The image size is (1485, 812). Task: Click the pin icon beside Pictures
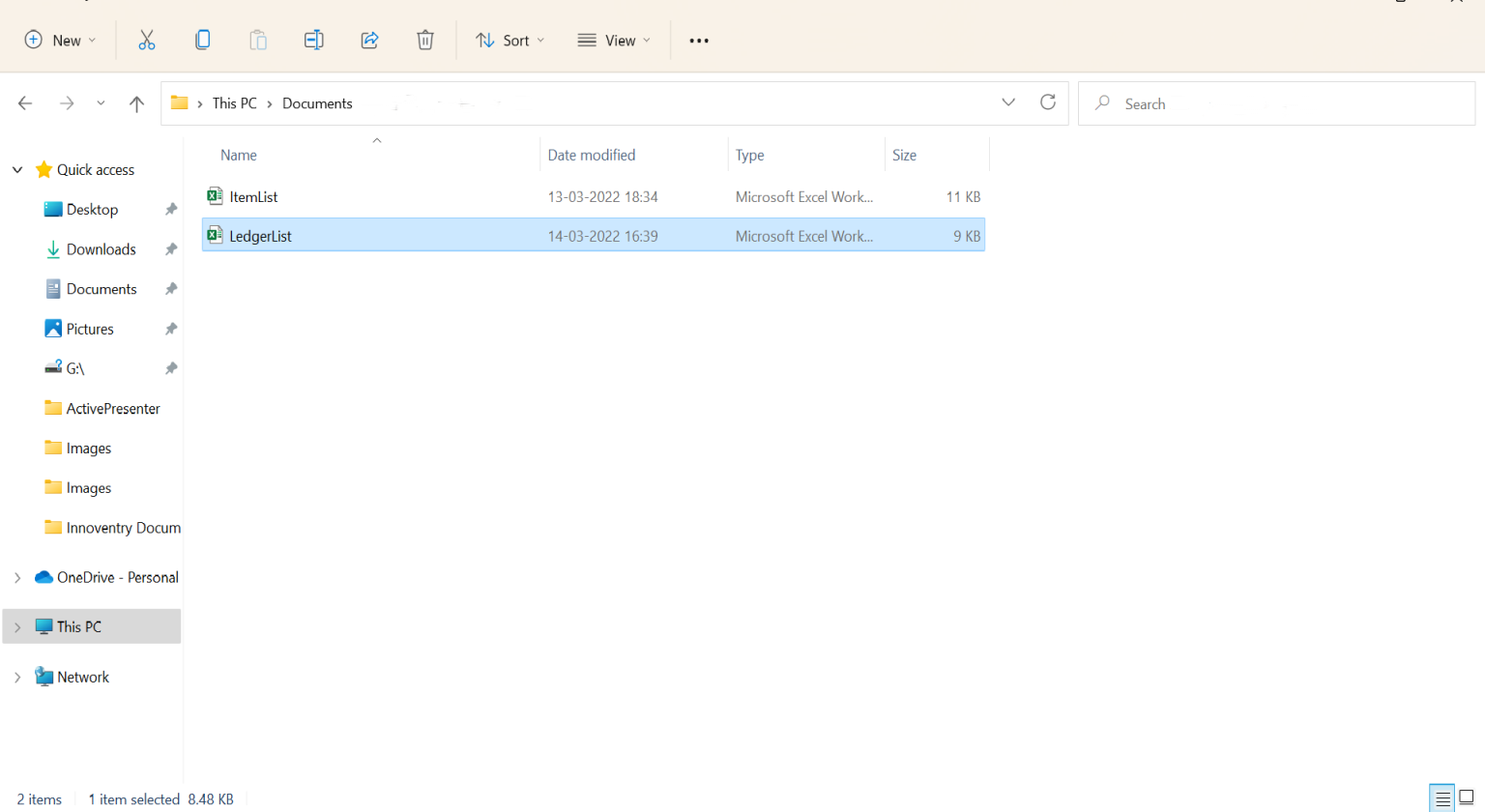171,329
